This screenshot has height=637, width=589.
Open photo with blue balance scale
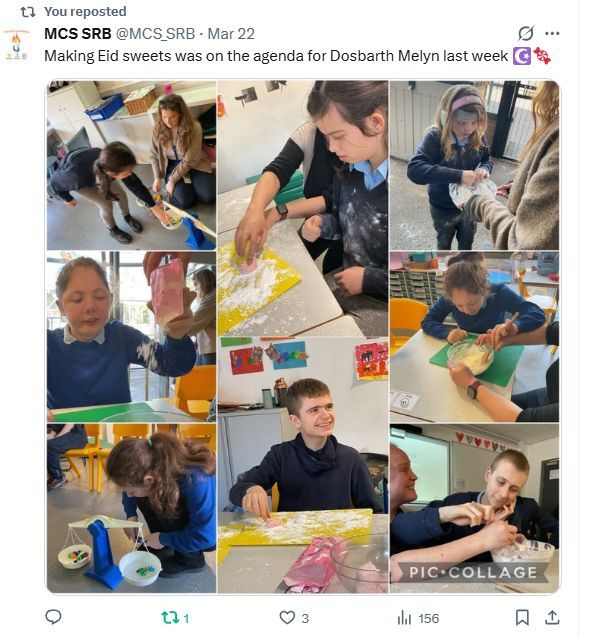click(x=131, y=508)
